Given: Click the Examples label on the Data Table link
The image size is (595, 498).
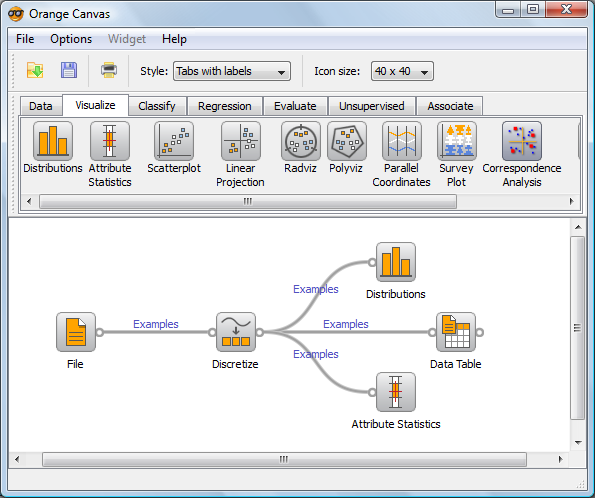Looking at the screenshot, I should pyautogui.click(x=346, y=324).
